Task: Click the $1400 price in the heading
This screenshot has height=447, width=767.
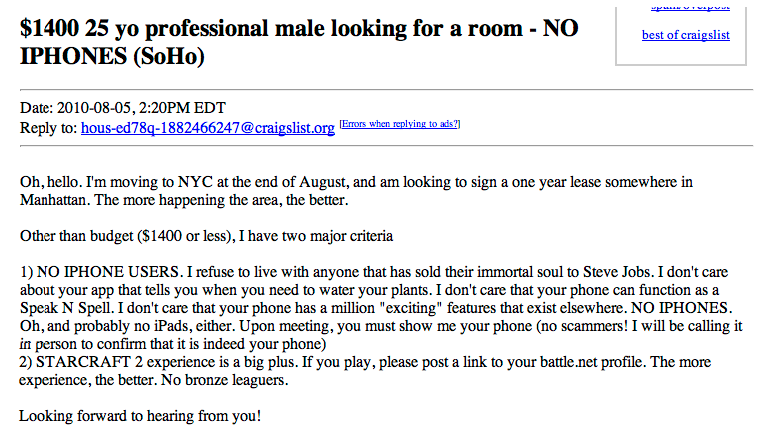Action: pyautogui.click(x=49, y=28)
